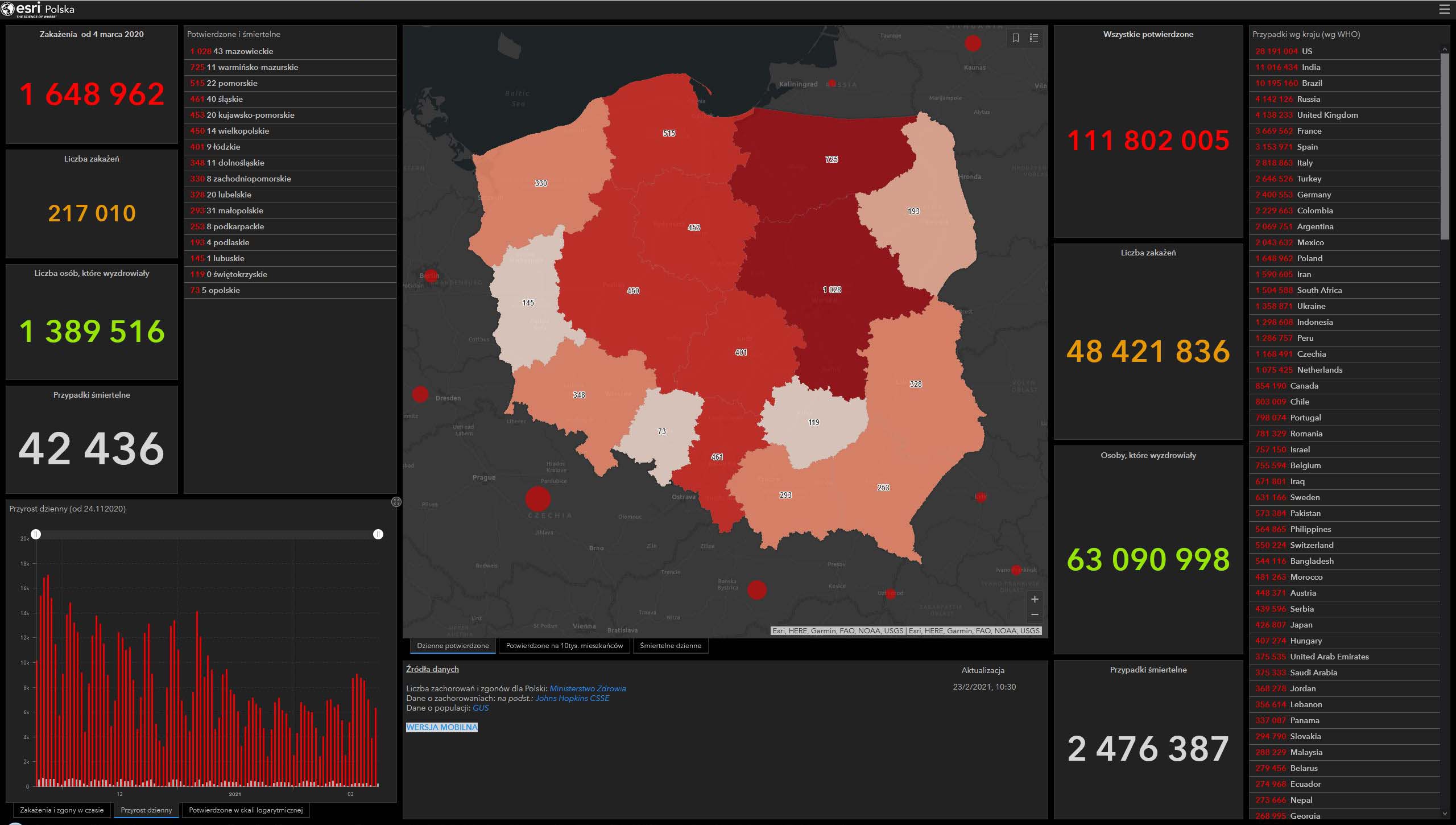Expand the daily growth chart to fullscreen

396,502
